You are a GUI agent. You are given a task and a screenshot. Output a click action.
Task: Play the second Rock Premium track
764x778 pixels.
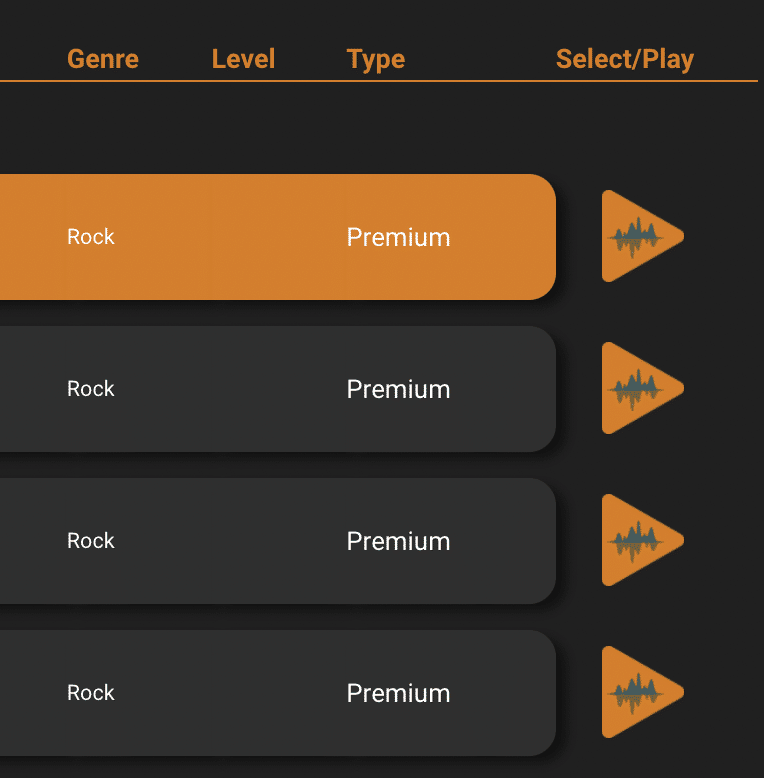coord(642,388)
